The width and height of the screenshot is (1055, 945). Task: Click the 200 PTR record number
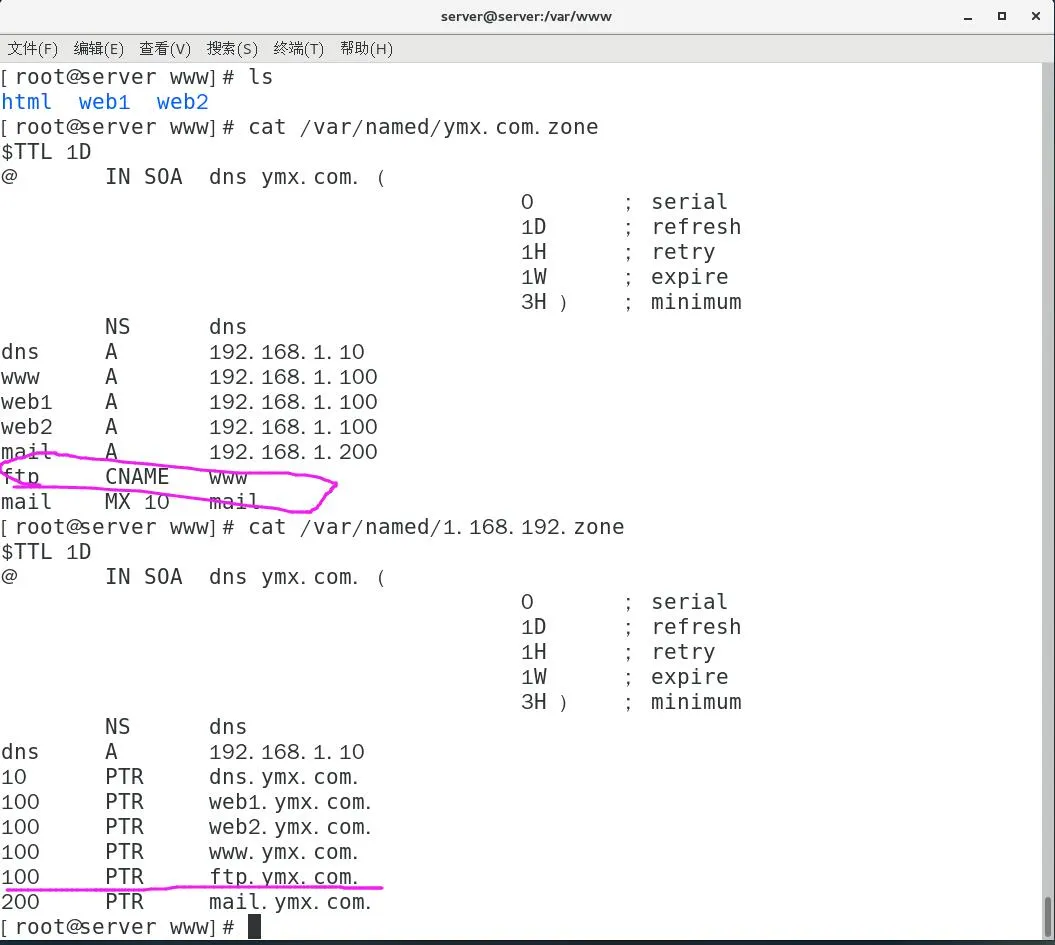[x=20, y=902]
